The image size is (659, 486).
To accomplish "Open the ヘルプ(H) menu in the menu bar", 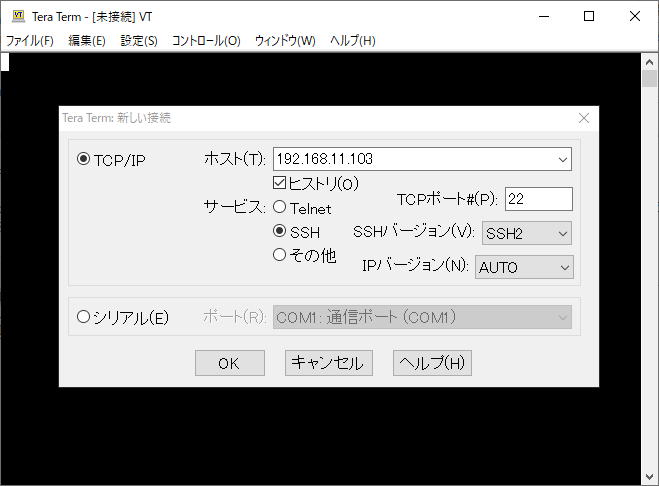I will click(353, 41).
